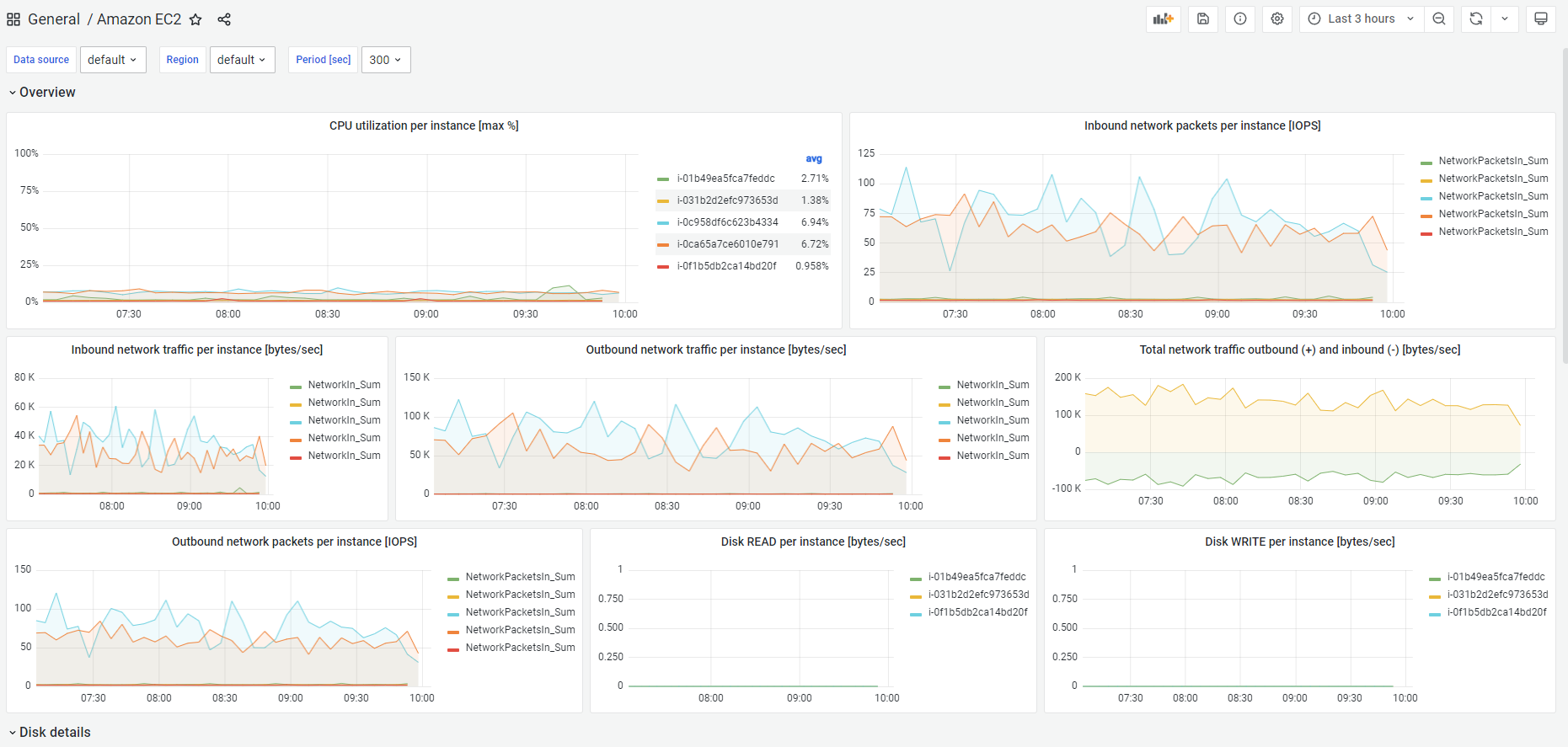
Task: Click cyan swatch of i-0c958df6c623b4334 CPU series
Action: pos(663,222)
